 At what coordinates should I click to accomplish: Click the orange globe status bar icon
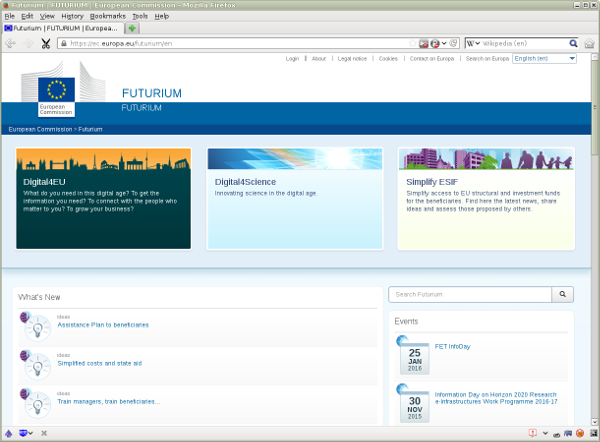[x=580, y=433]
